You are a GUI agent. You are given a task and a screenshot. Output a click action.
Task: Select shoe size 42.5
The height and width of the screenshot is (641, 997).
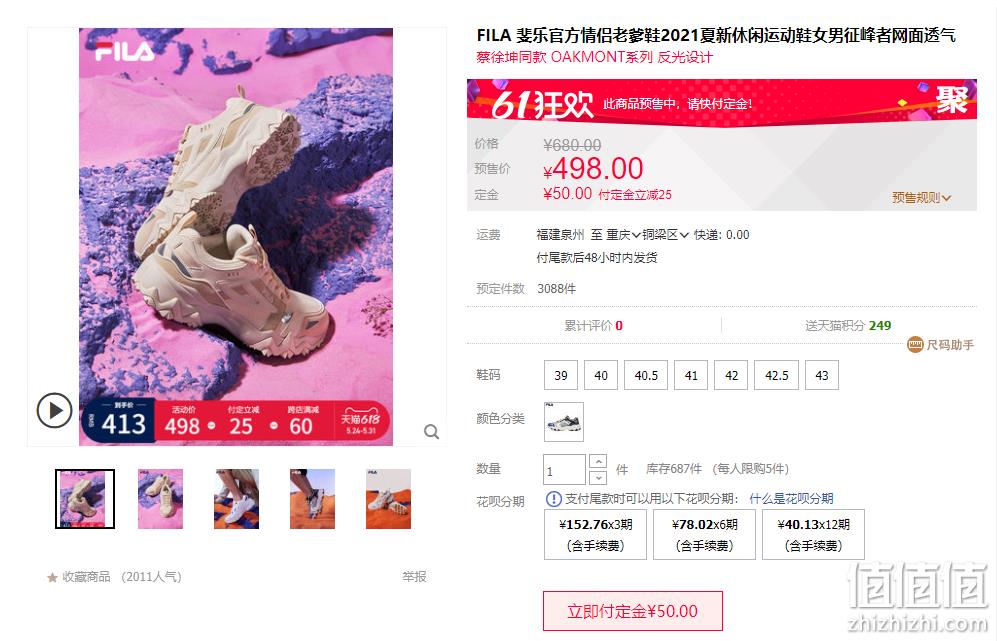tap(776, 375)
